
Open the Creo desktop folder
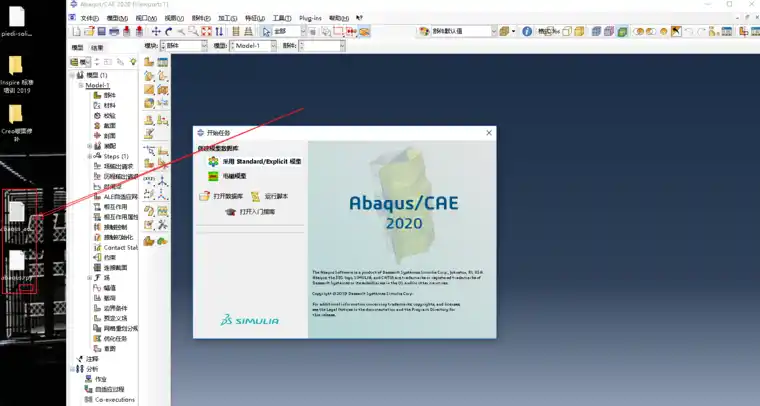(16, 123)
